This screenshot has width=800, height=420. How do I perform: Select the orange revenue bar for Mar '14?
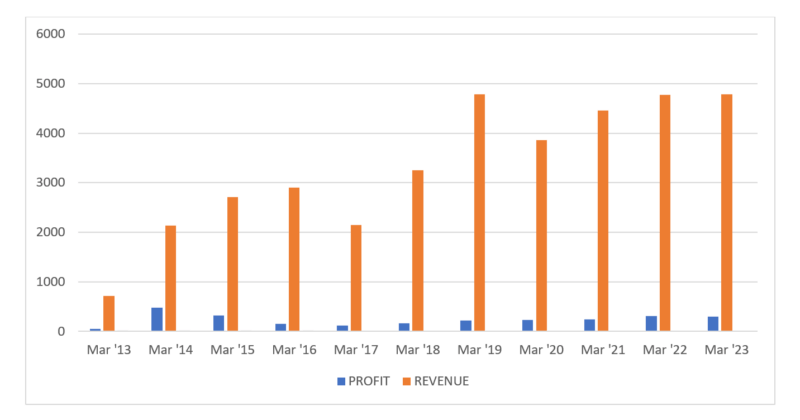171,278
